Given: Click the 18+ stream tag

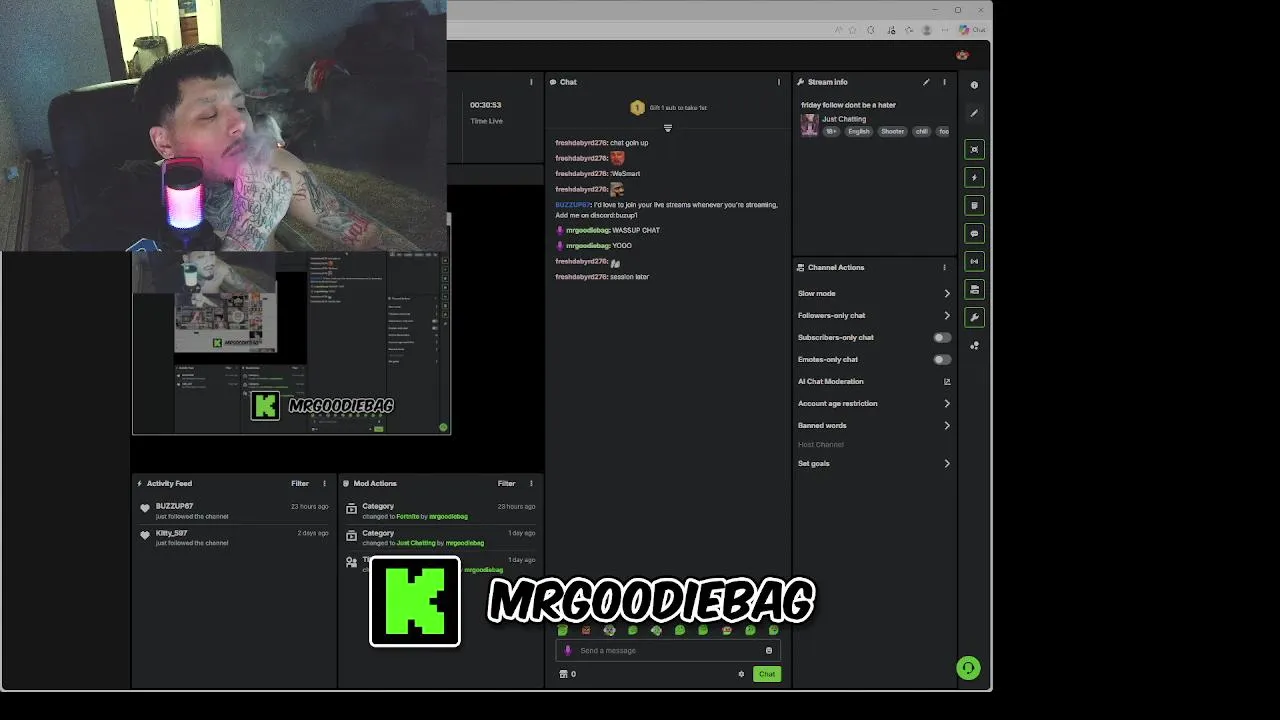Looking at the screenshot, I should [x=831, y=131].
